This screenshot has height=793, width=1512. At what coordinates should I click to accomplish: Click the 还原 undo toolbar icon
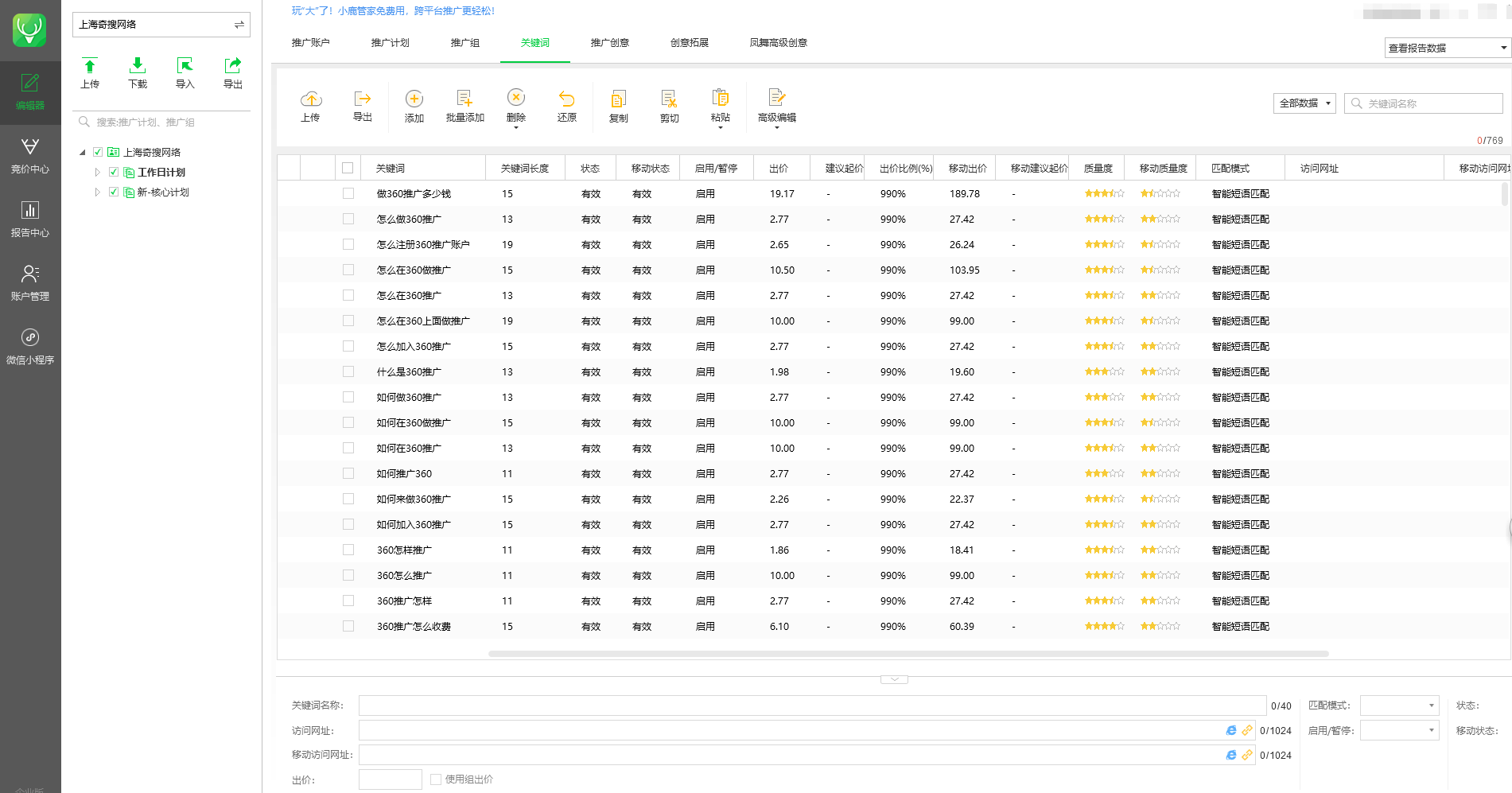coord(566,106)
